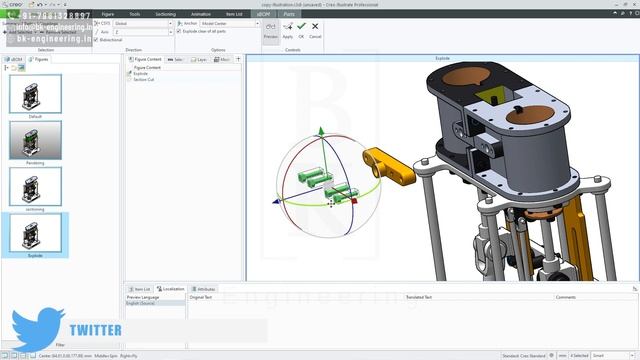Click the green Y-axis arrow of the dragger
The width and height of the screenshot is (640, 360).
pos(321,131)
